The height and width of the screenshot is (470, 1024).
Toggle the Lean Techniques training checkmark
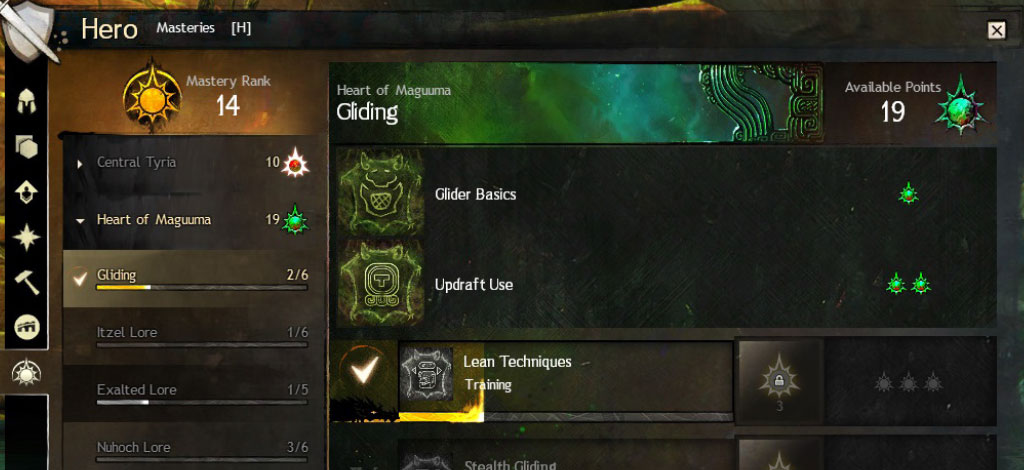coord(364,372)
